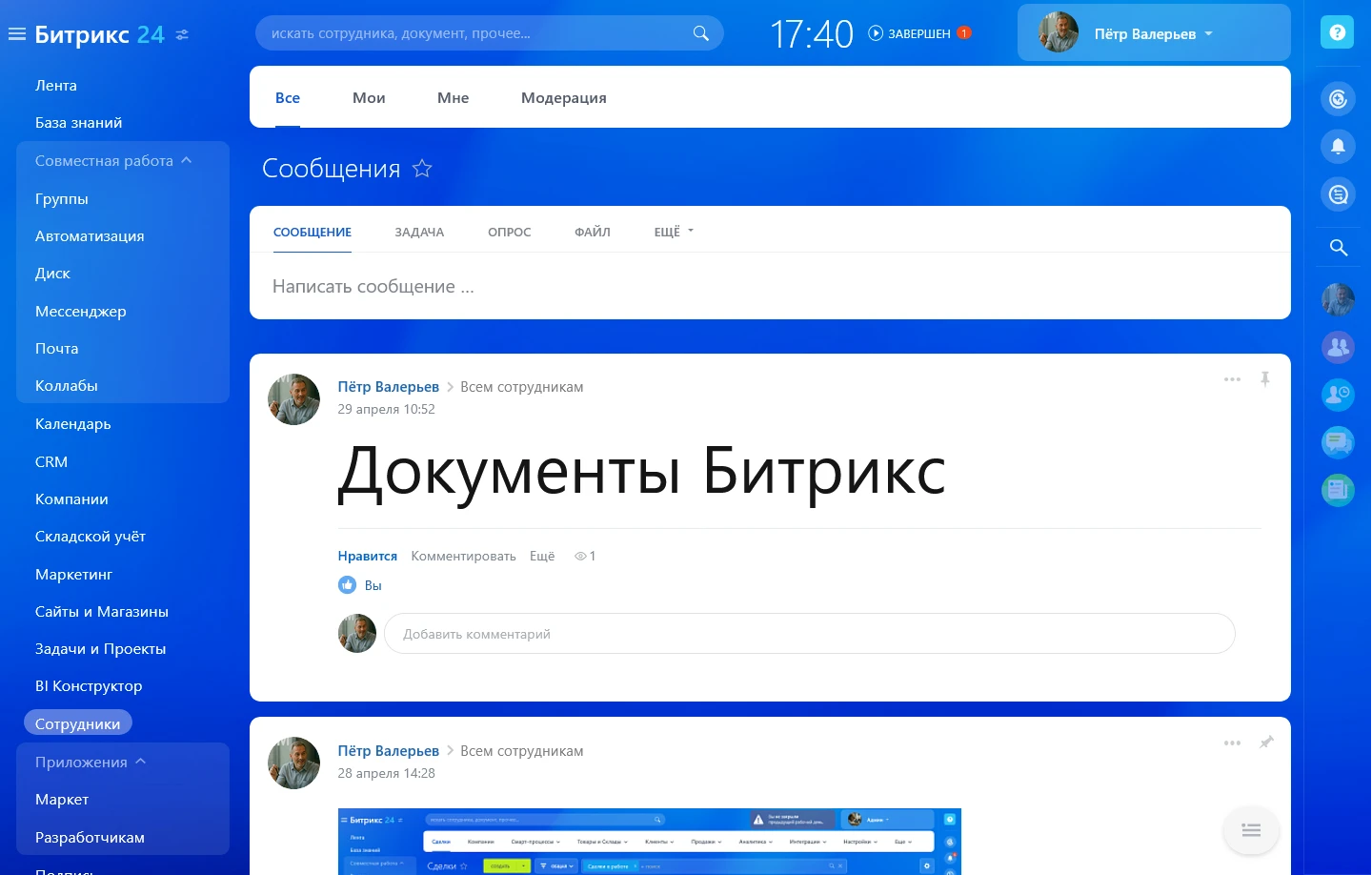This screenshot has width=1372, height=875.
Task: Open the post actions via the ellipsis button
Action: click(x=1232, y=378)
